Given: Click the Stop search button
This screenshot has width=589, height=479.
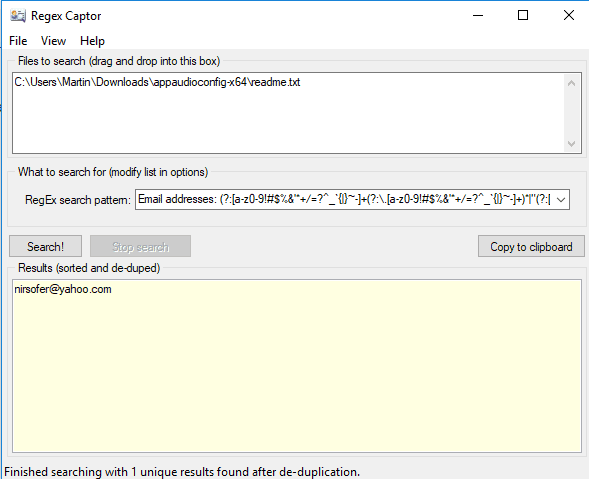Looking at the screenshot, I should tap(140, 246).
